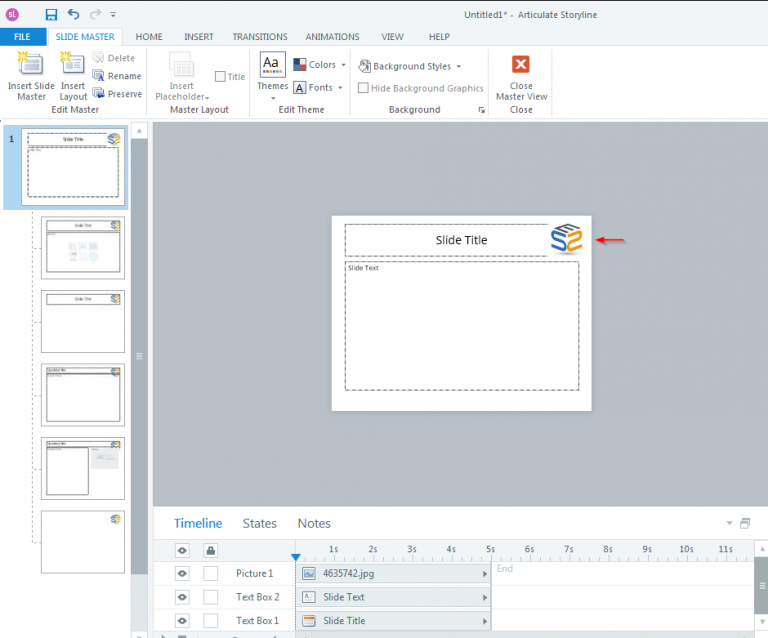768x638 pixels.
Task: Switch to the Timeline tab
Action: coord(198,523)
